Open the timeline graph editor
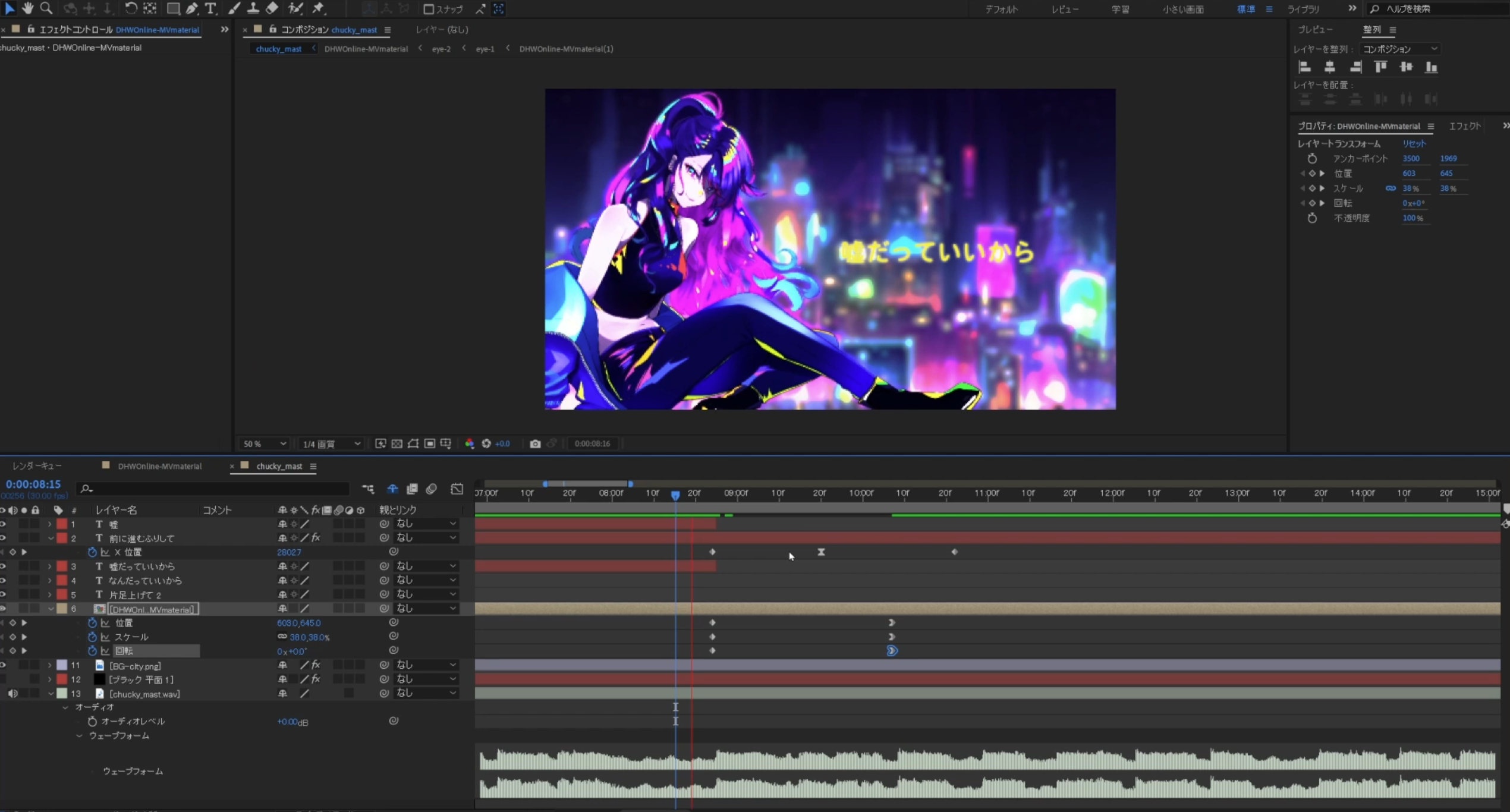The width and height of the screenshot is (1510, 812). point(457,489)
